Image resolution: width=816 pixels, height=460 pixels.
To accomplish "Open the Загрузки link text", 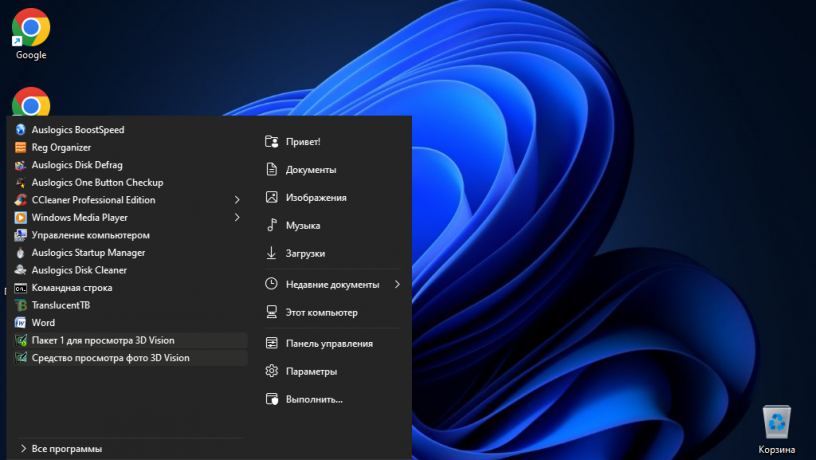I will point(305,253).
